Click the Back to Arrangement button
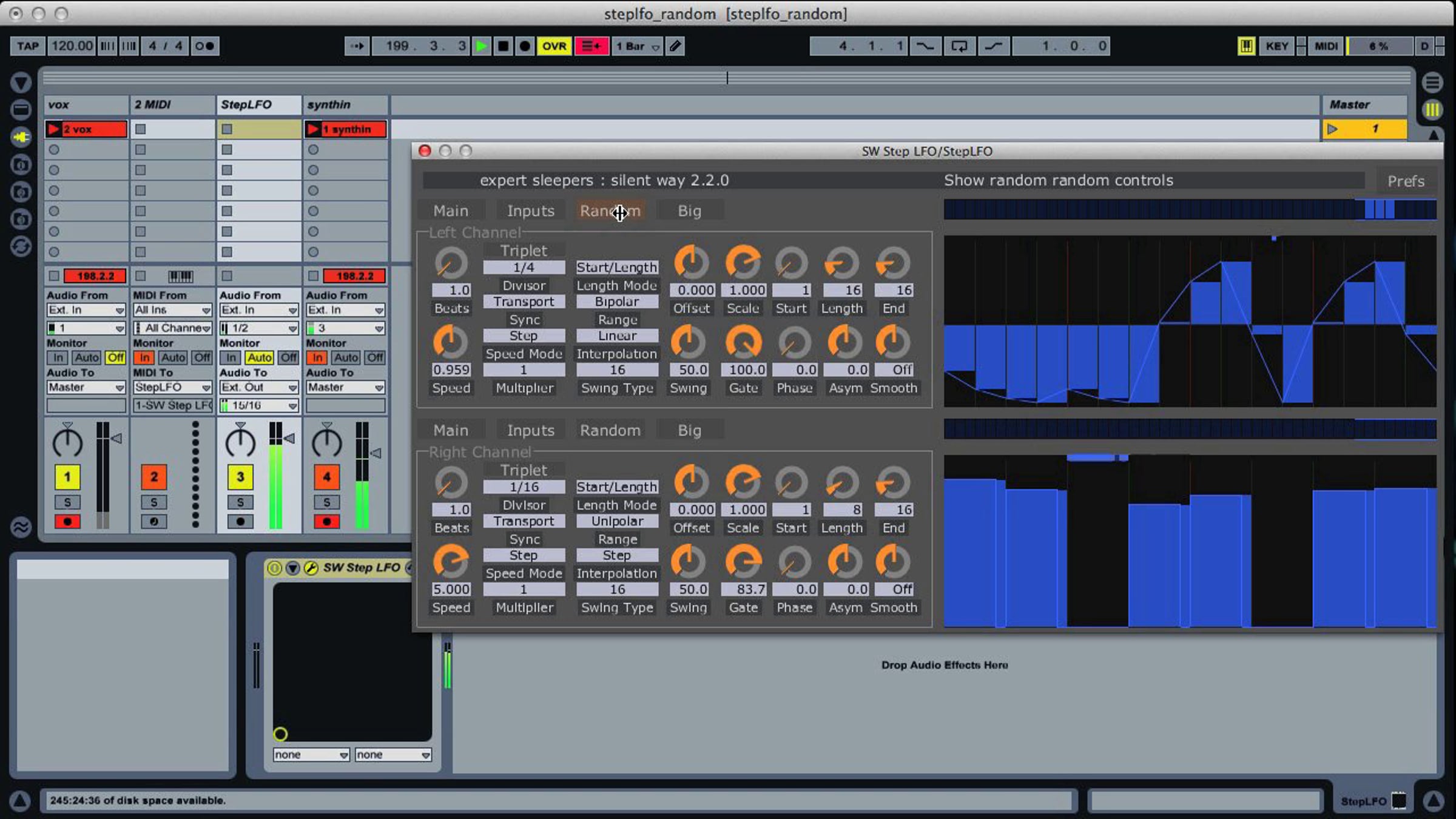This screenshot has width=1456, height=819. [x=591, y=46]
